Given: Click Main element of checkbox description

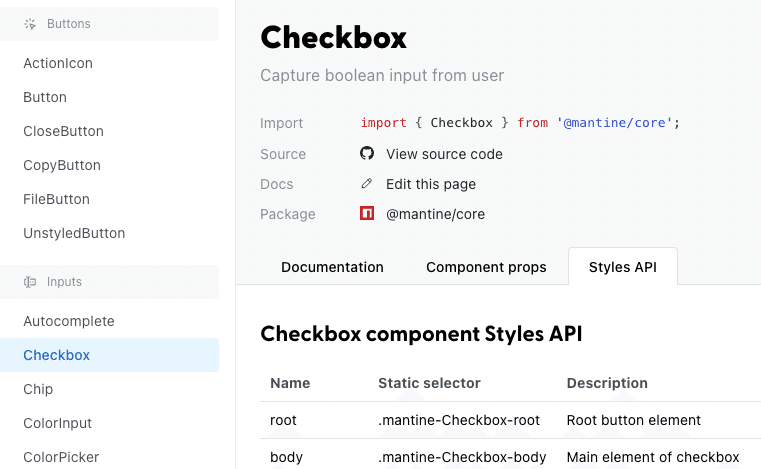Looking at the screenshot, I should [653, 457].
